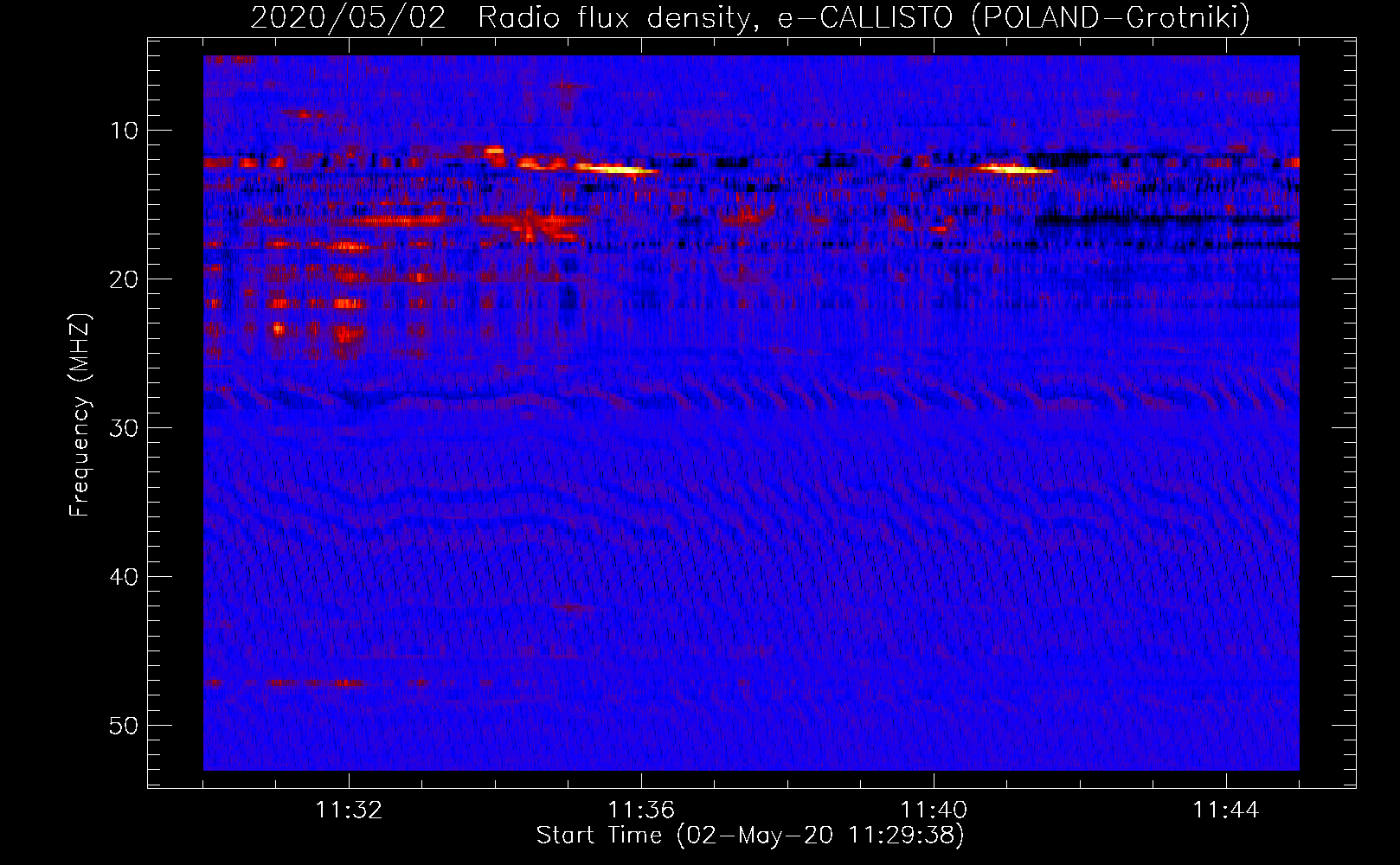This screenshot has width=1400, height=865.
Task: Click the 11:44 time tick label
Action: [1226, 811]
